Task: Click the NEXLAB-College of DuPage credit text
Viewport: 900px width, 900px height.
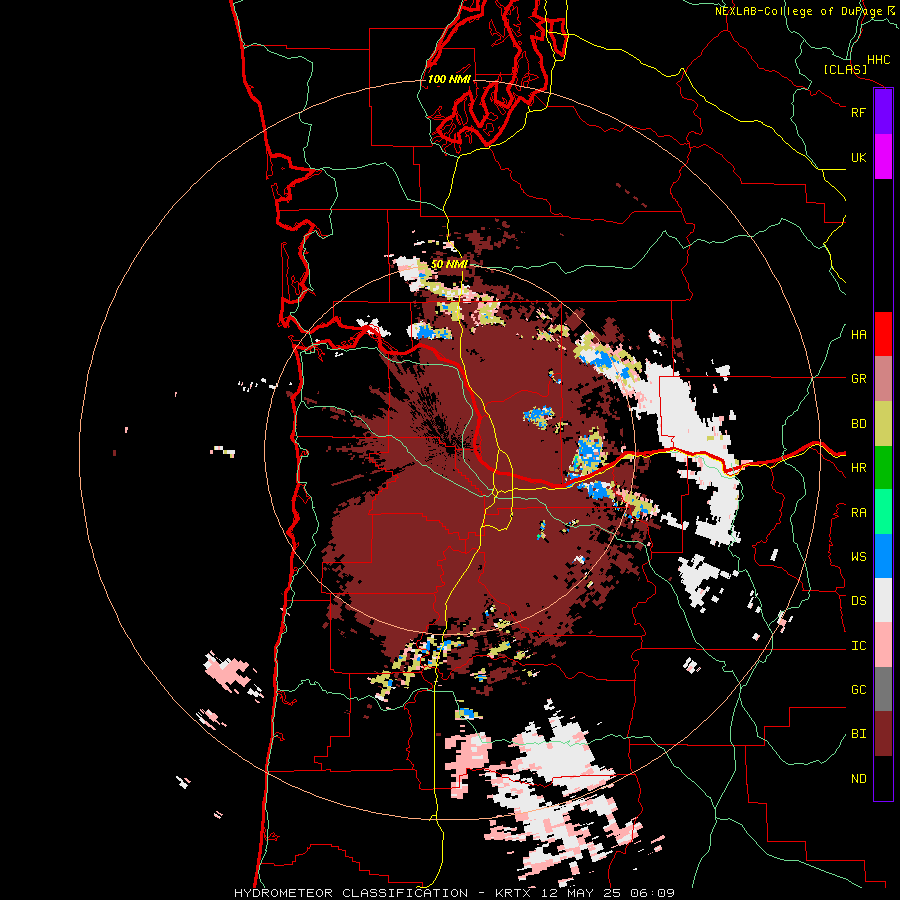Action: pyautogui.click(x=799, y=11)
